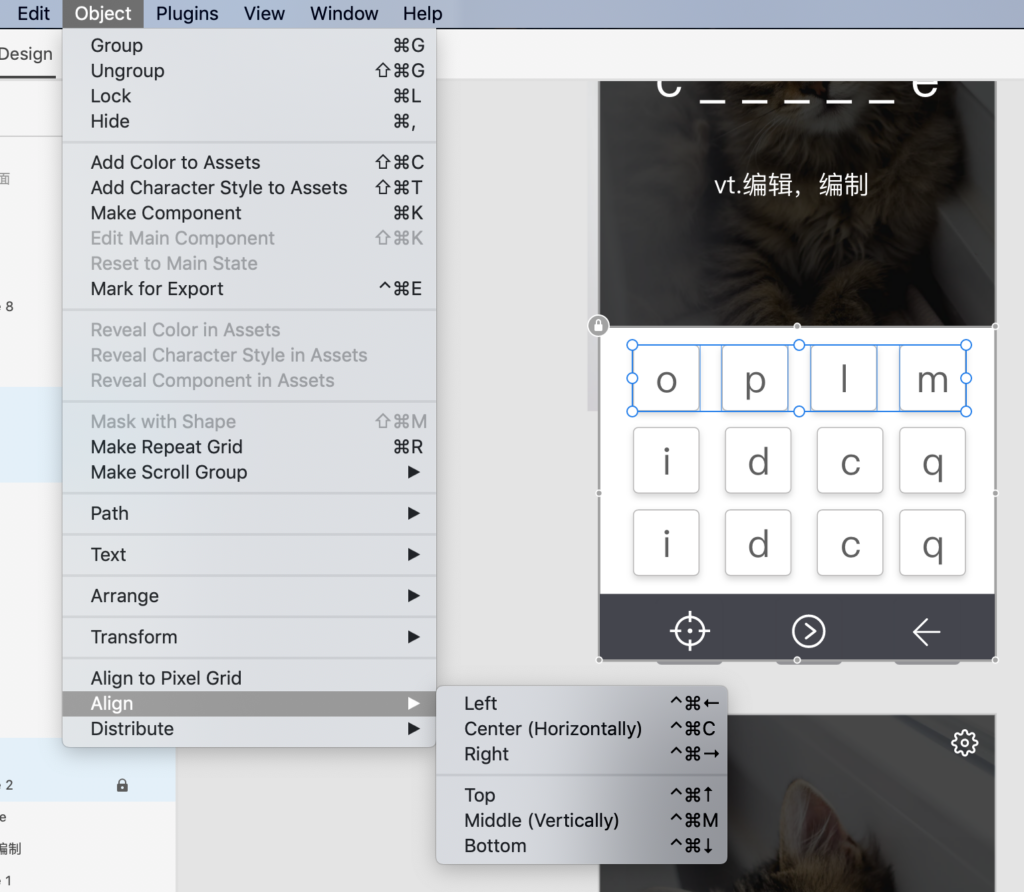This screenshot has height=892, width=1024.
Task: Choose Middle (Vertically) alignment option
Action: point(541,820)
